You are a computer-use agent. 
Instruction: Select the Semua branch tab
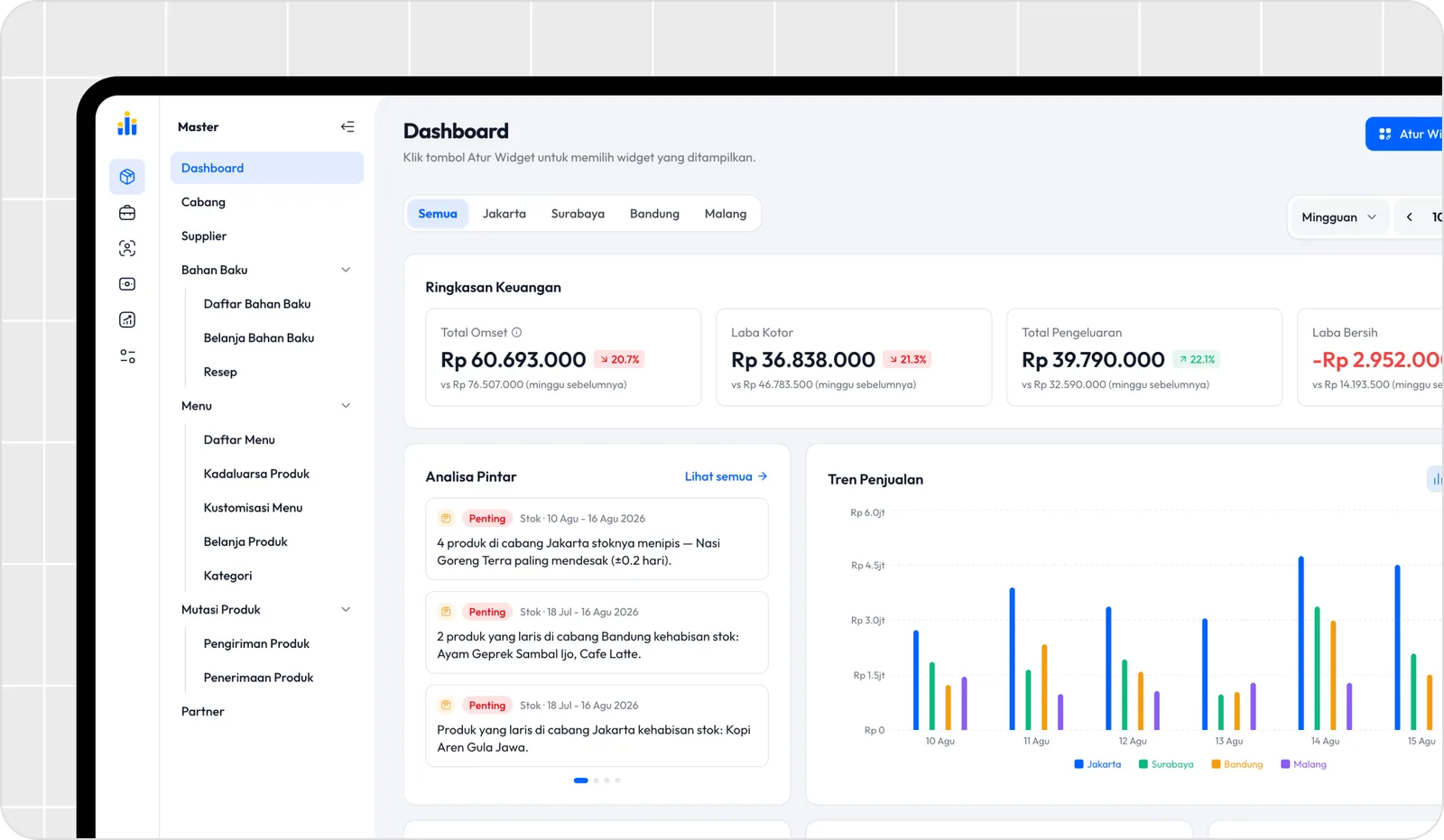pyautogui.click(x=438, y=214)
